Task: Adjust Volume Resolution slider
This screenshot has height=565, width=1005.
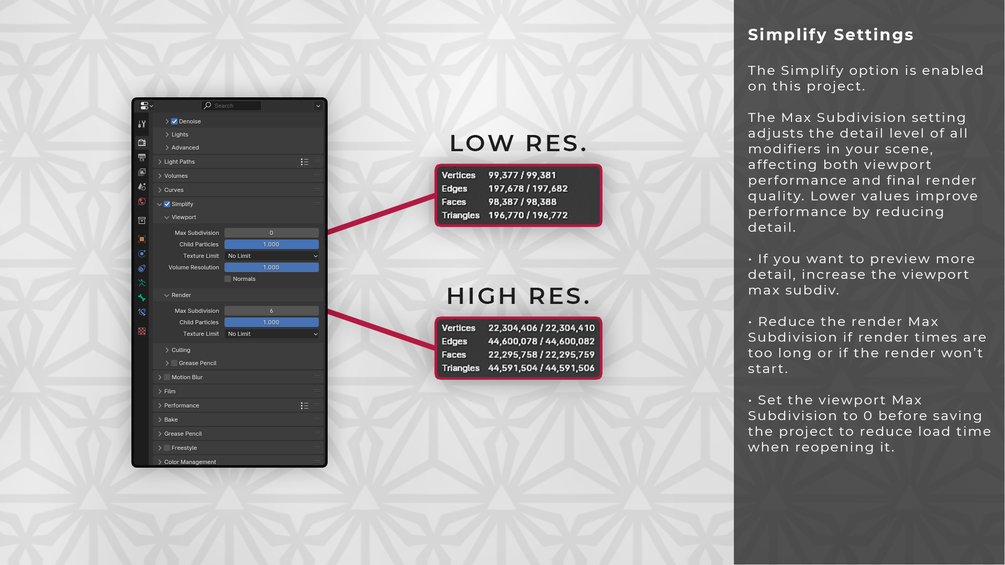Action: (272, 267)
